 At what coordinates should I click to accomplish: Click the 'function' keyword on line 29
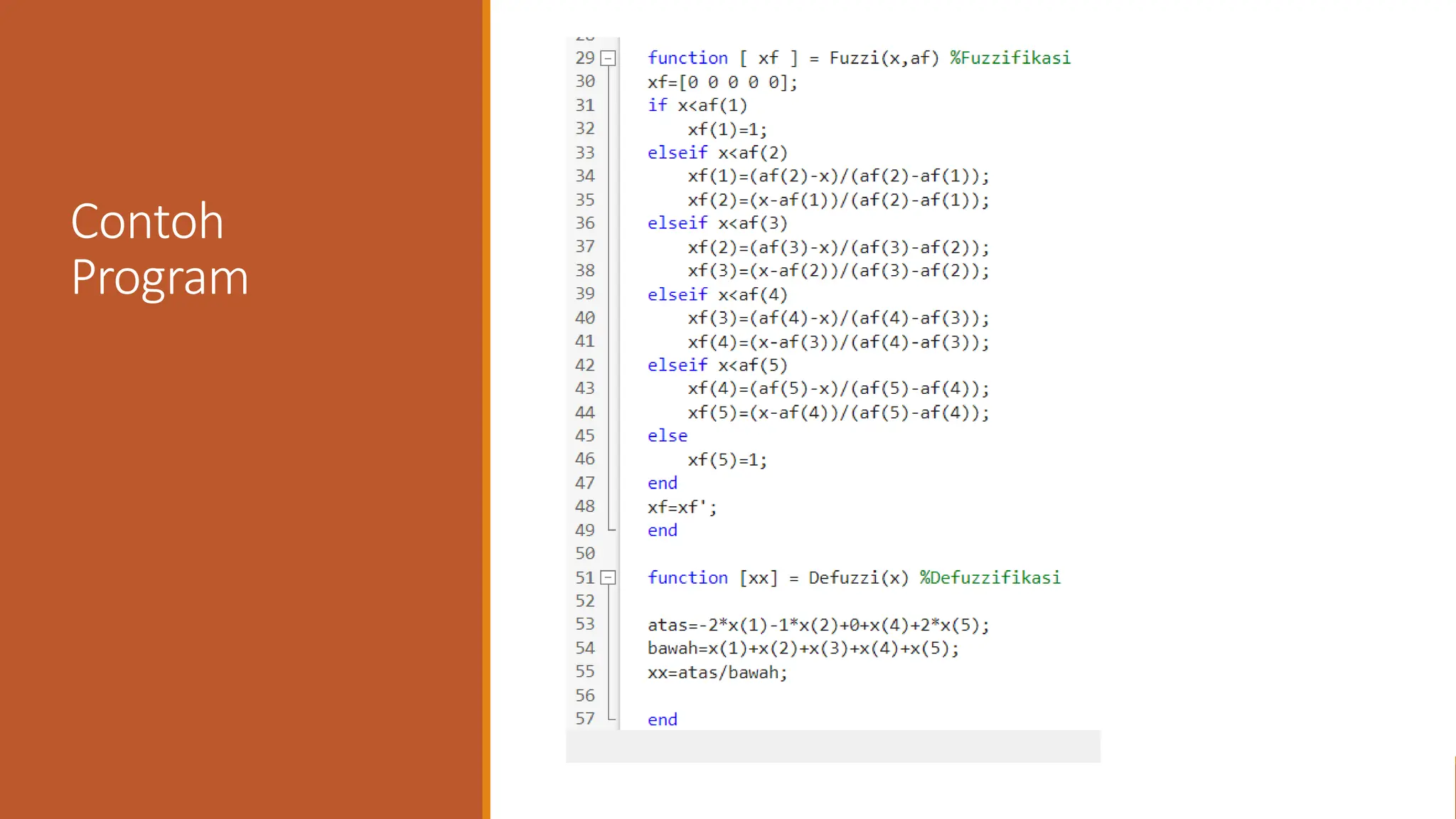point(687,58)
